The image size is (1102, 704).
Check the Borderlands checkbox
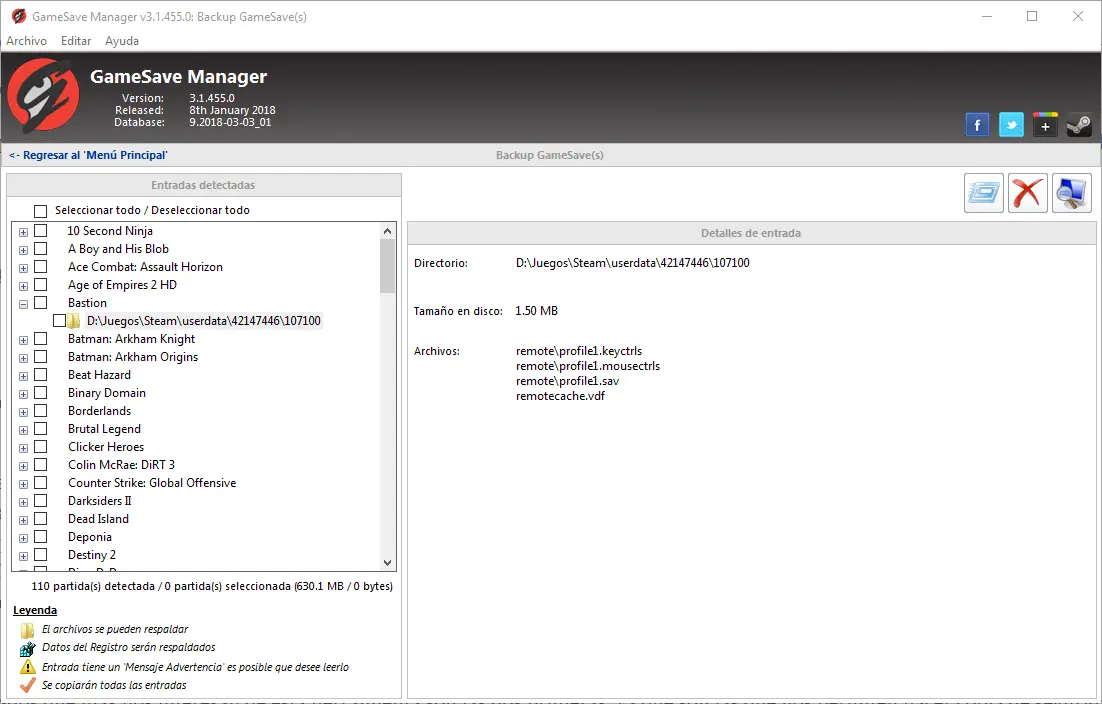[x=41, y=411]
